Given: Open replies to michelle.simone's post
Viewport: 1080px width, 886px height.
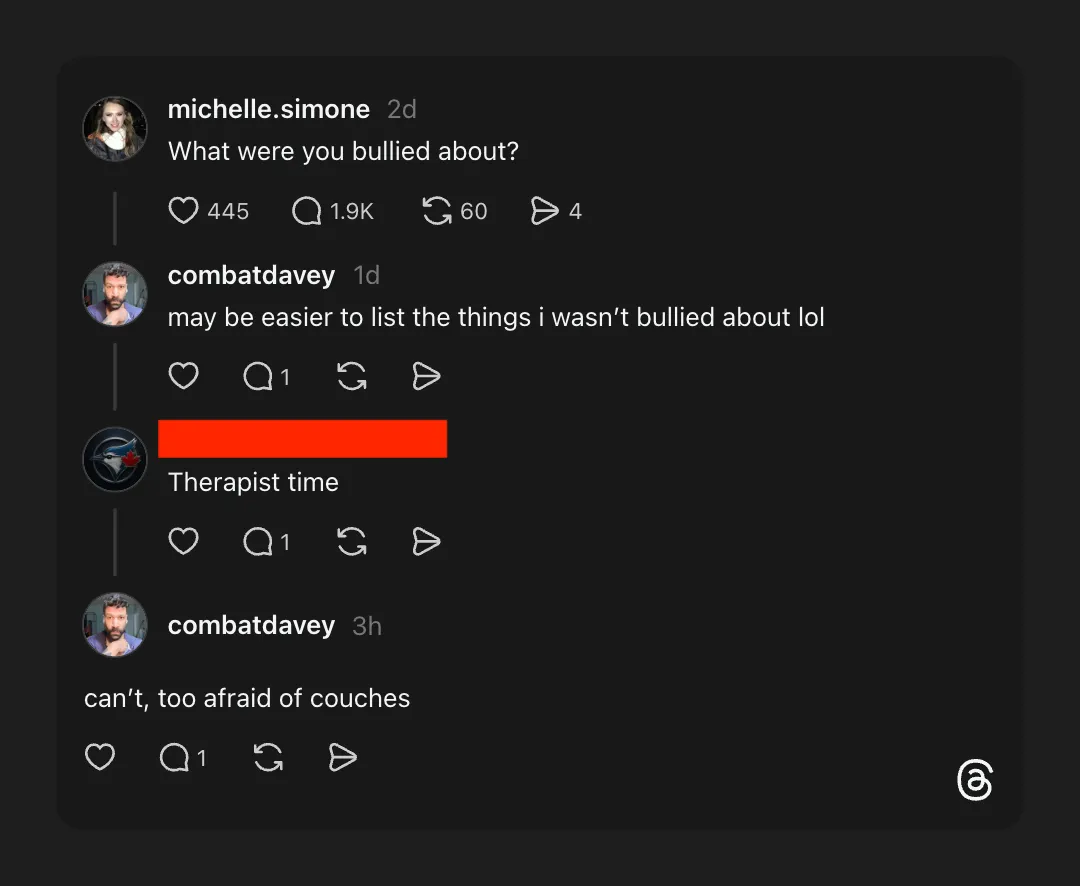Looking at the screenshot, I should point(305,211).
